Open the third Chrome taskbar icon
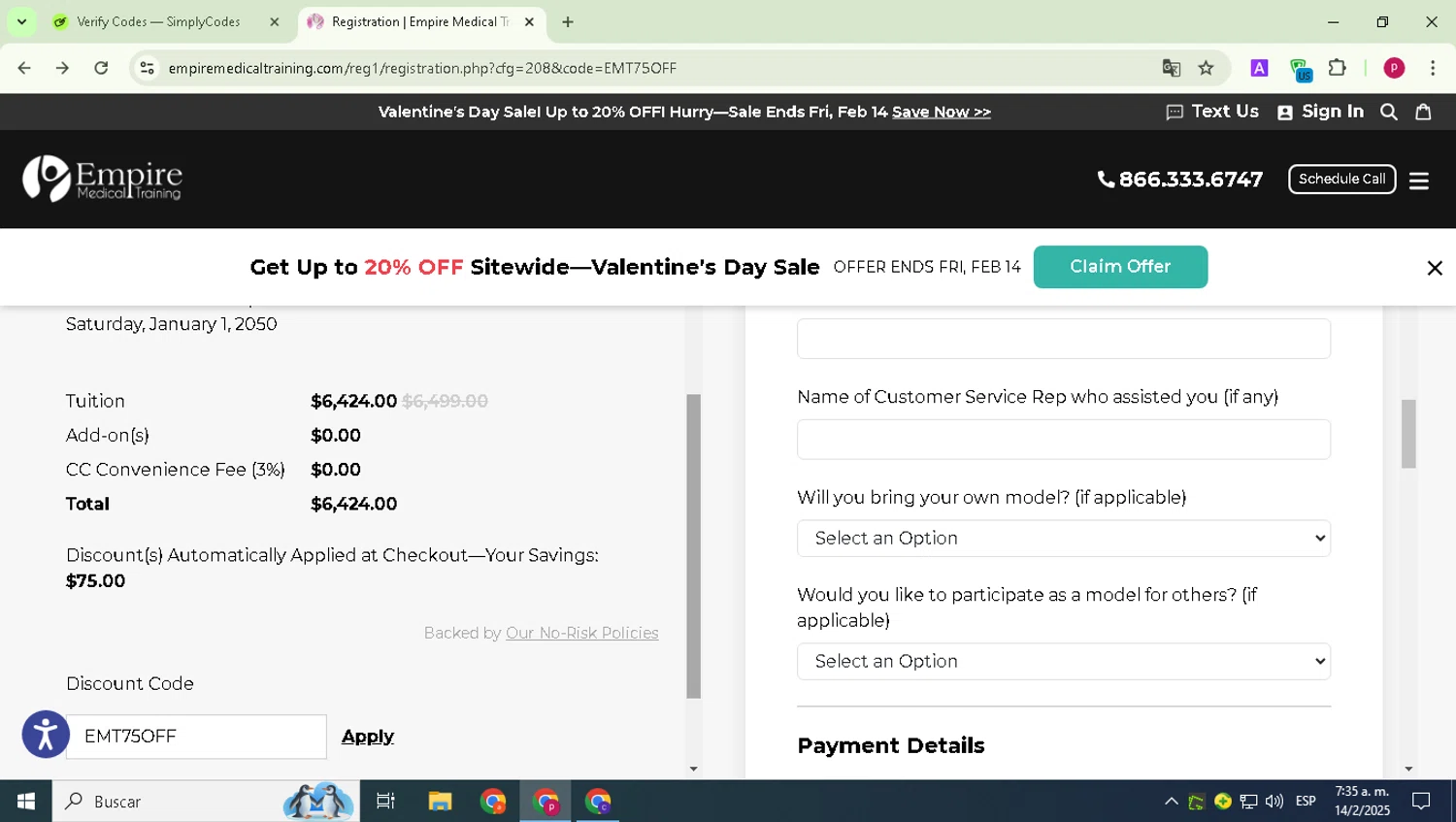The image size is (1456, 822). coord(598,802)
